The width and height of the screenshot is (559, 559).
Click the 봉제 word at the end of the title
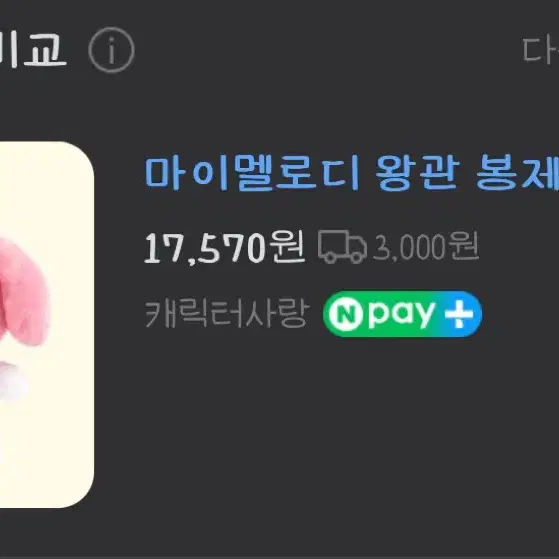coord(517,173)
